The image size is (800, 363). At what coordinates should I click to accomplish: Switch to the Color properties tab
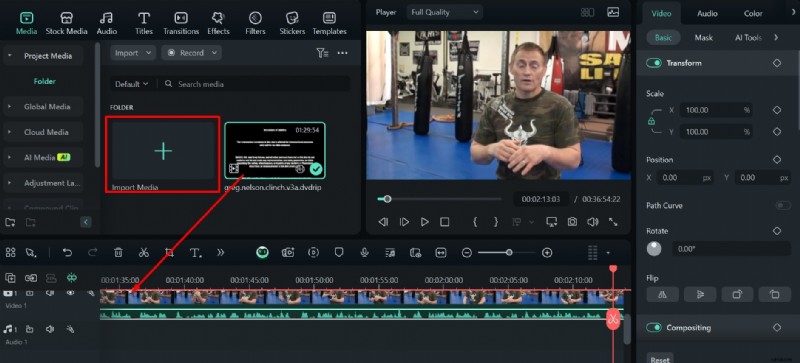753,14
